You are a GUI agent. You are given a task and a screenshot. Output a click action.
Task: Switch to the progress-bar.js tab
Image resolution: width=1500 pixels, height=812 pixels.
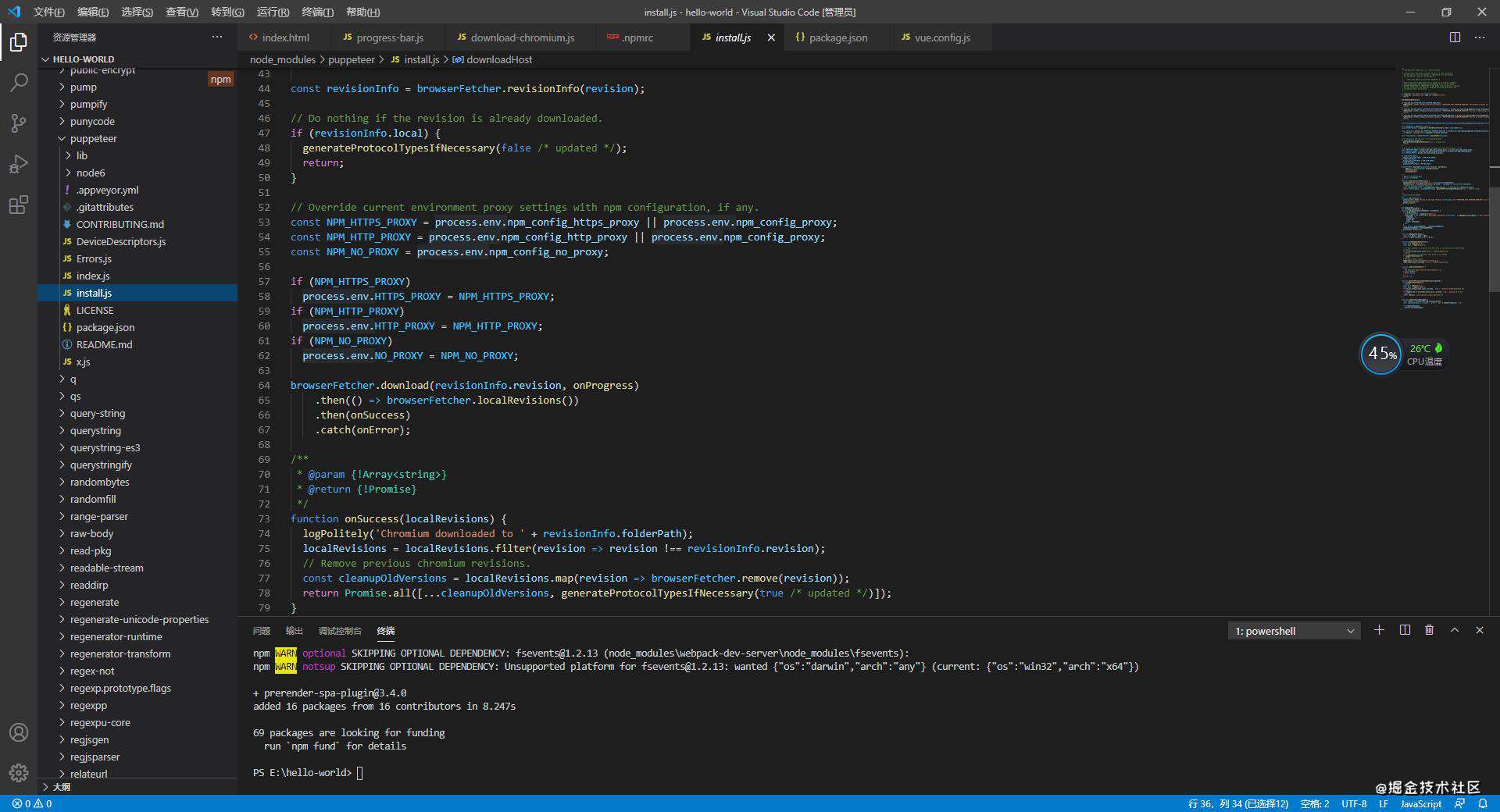click(389, 37)
